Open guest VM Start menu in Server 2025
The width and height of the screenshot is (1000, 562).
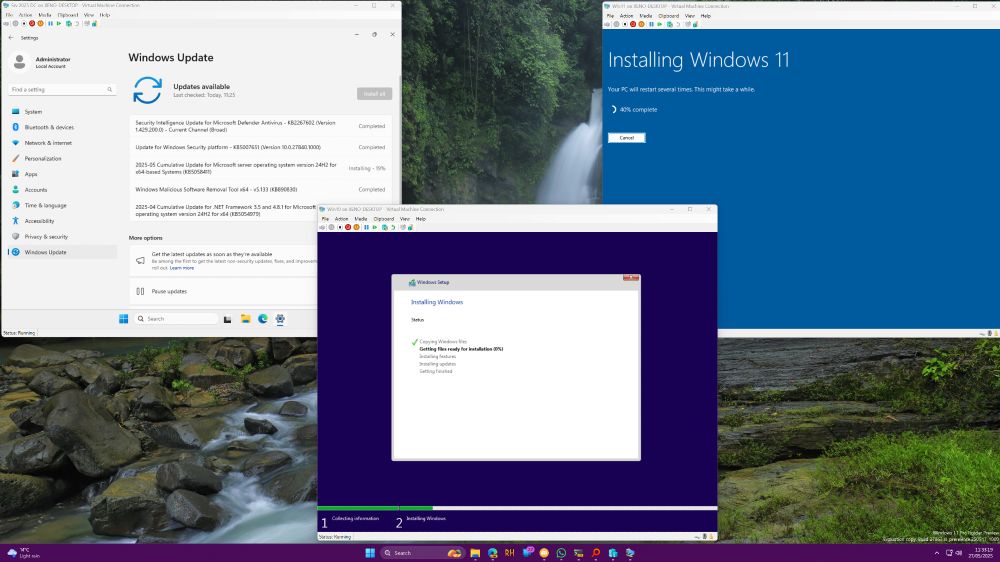click(x=124, y=319)
